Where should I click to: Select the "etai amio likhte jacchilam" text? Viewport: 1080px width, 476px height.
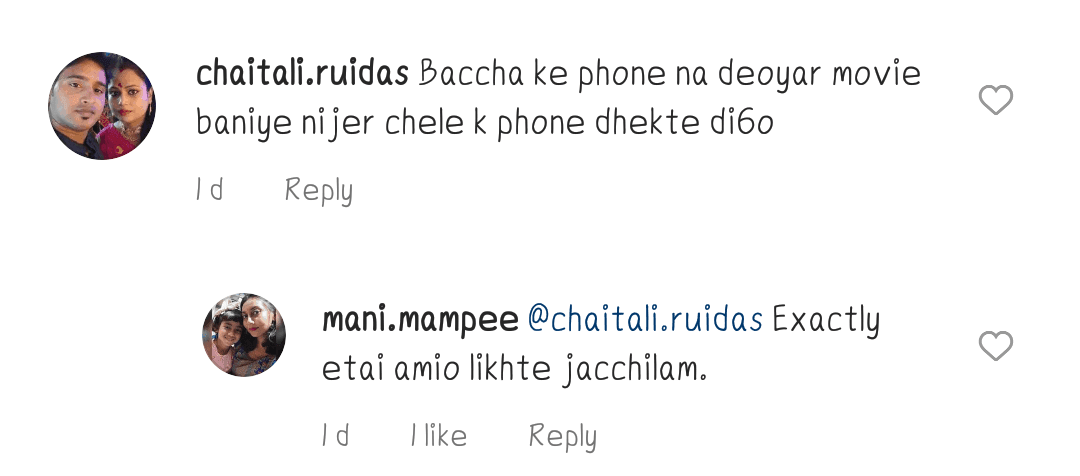tap(515, 371)
